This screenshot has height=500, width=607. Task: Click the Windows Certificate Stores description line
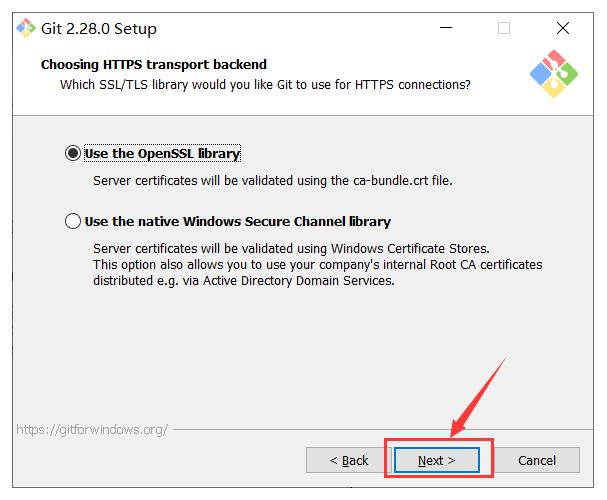click(x=291, y=248)
